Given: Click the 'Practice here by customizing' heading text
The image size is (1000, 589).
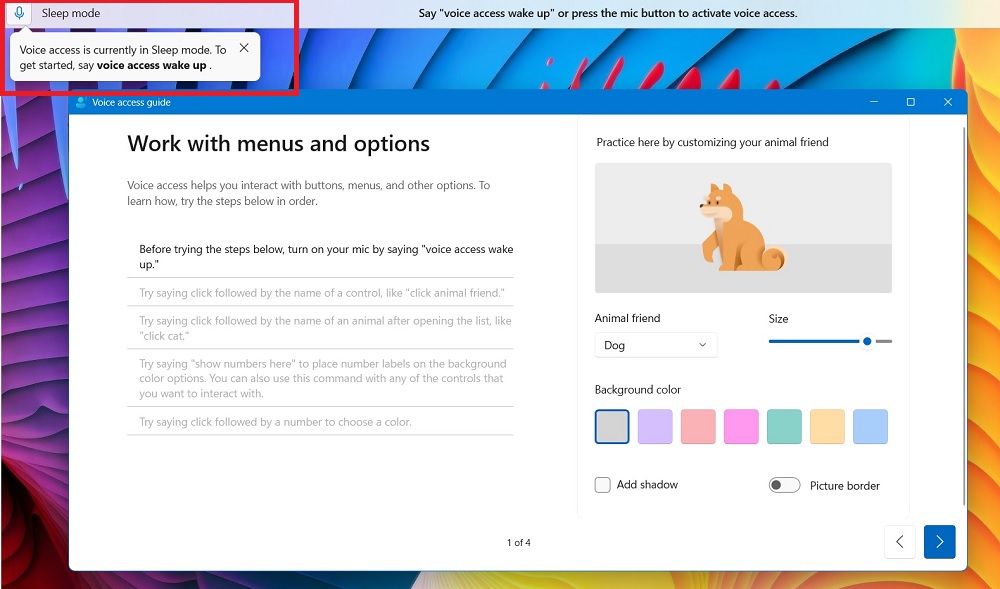Looking at the screenshot, I should pos(712,142).
